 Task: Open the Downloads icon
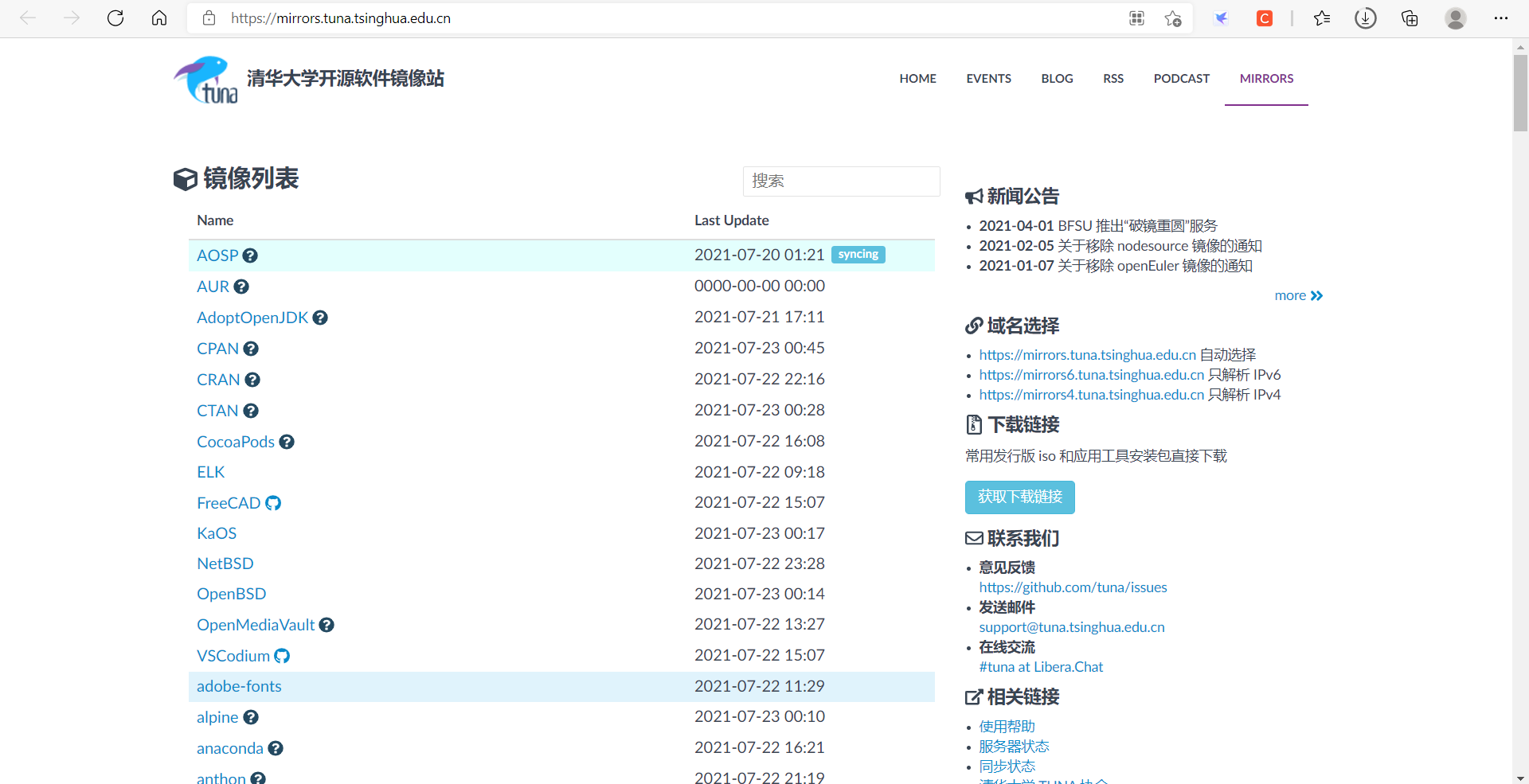pyautogui.click(x=1366, y=18)
